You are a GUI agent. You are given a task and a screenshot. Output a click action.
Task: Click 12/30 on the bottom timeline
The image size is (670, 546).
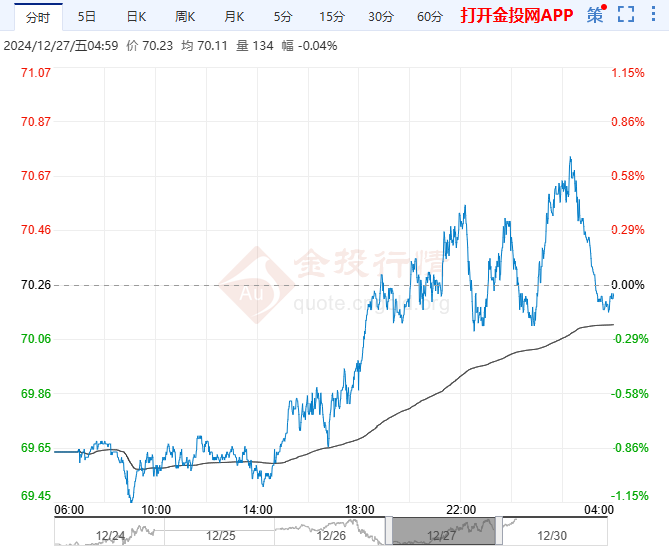(x=552, y=536)
